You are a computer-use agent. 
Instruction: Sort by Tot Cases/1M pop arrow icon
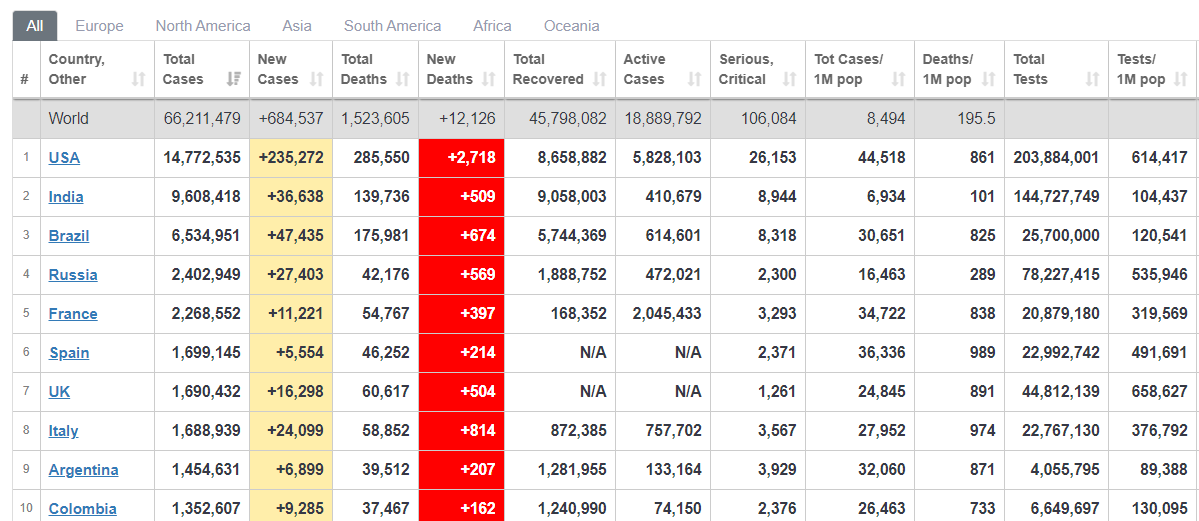(x=898, y=79)
